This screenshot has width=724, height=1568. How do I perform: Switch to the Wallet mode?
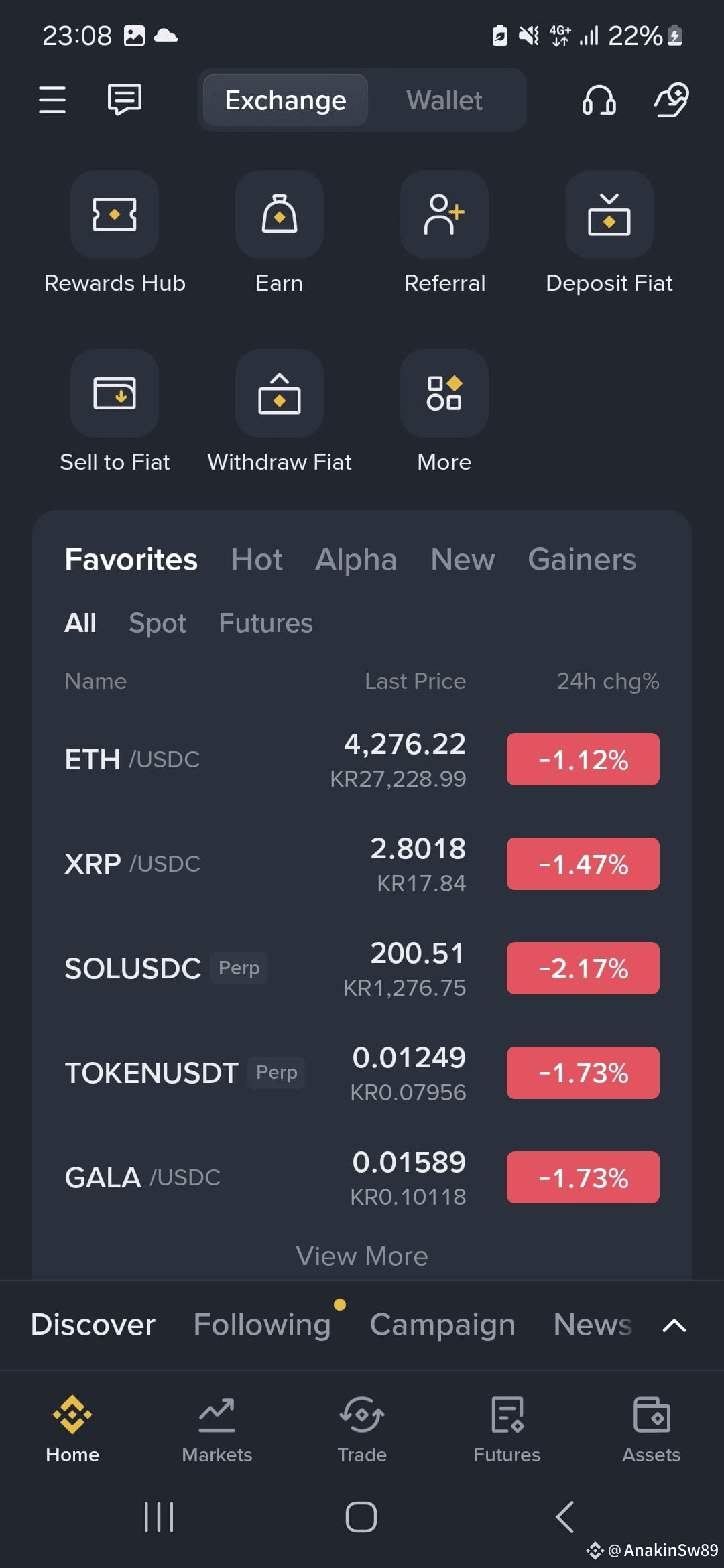coord(444,101)
